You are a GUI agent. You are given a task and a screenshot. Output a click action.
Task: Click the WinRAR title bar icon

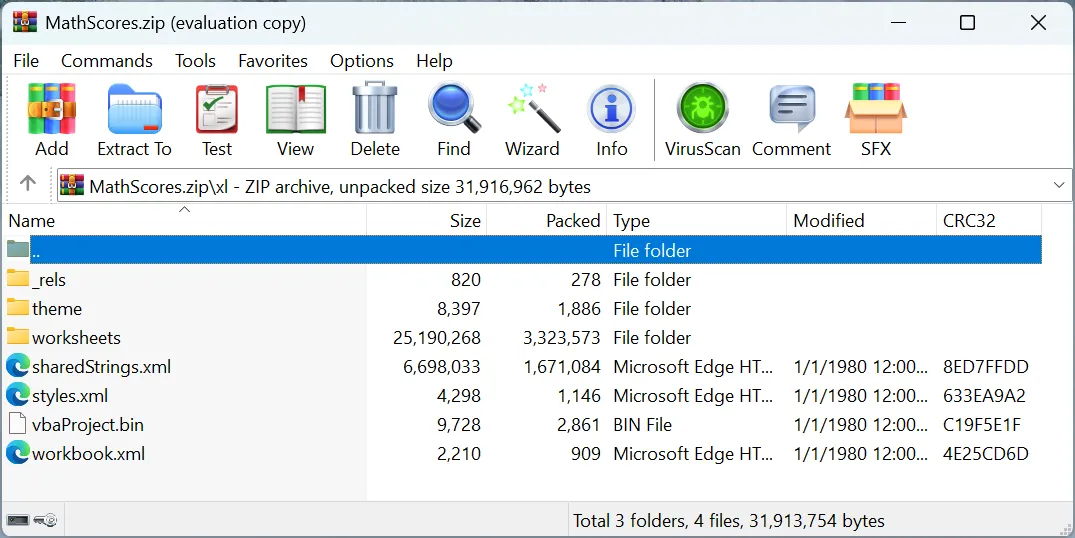pyautogui.click(x=25, y=22)
